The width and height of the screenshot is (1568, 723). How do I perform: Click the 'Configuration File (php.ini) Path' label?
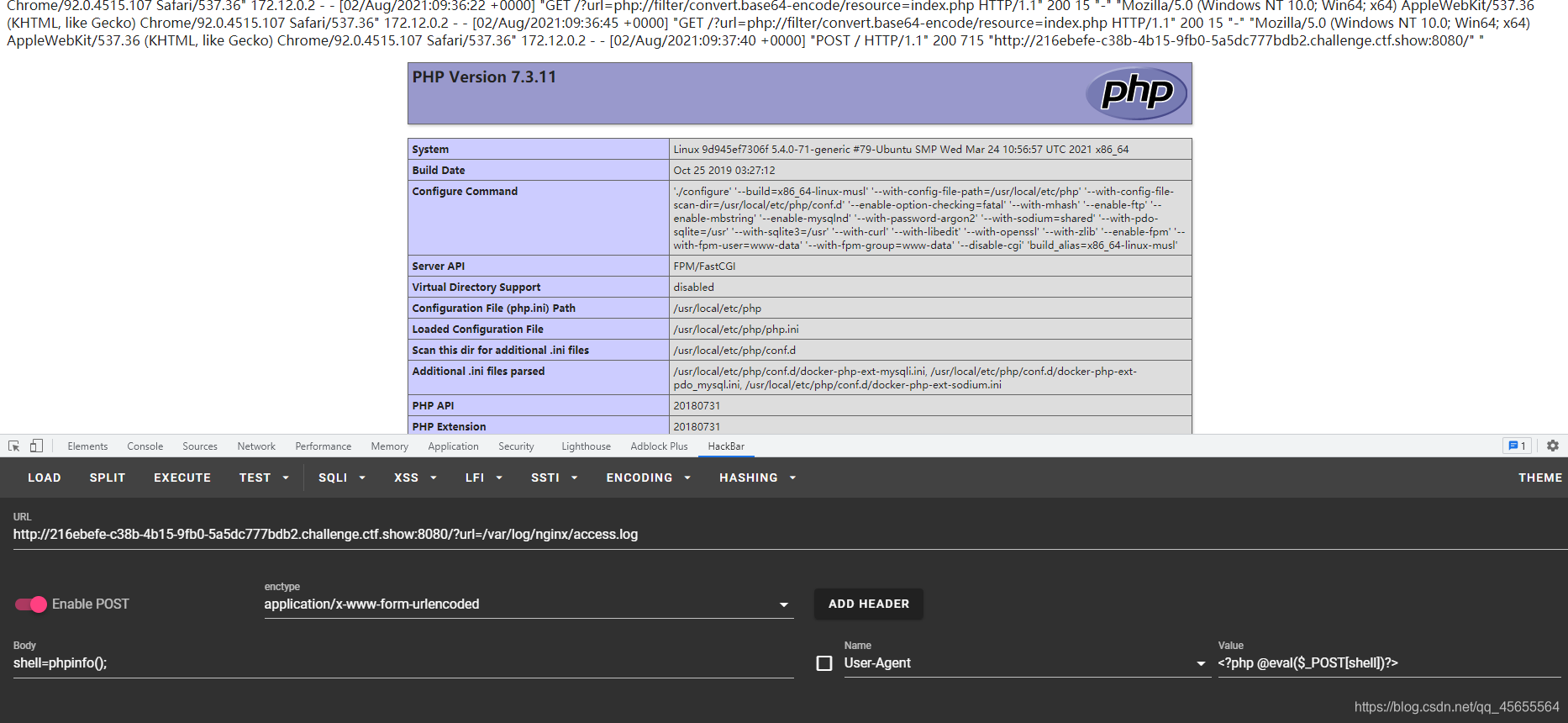[x=494, y=309]
